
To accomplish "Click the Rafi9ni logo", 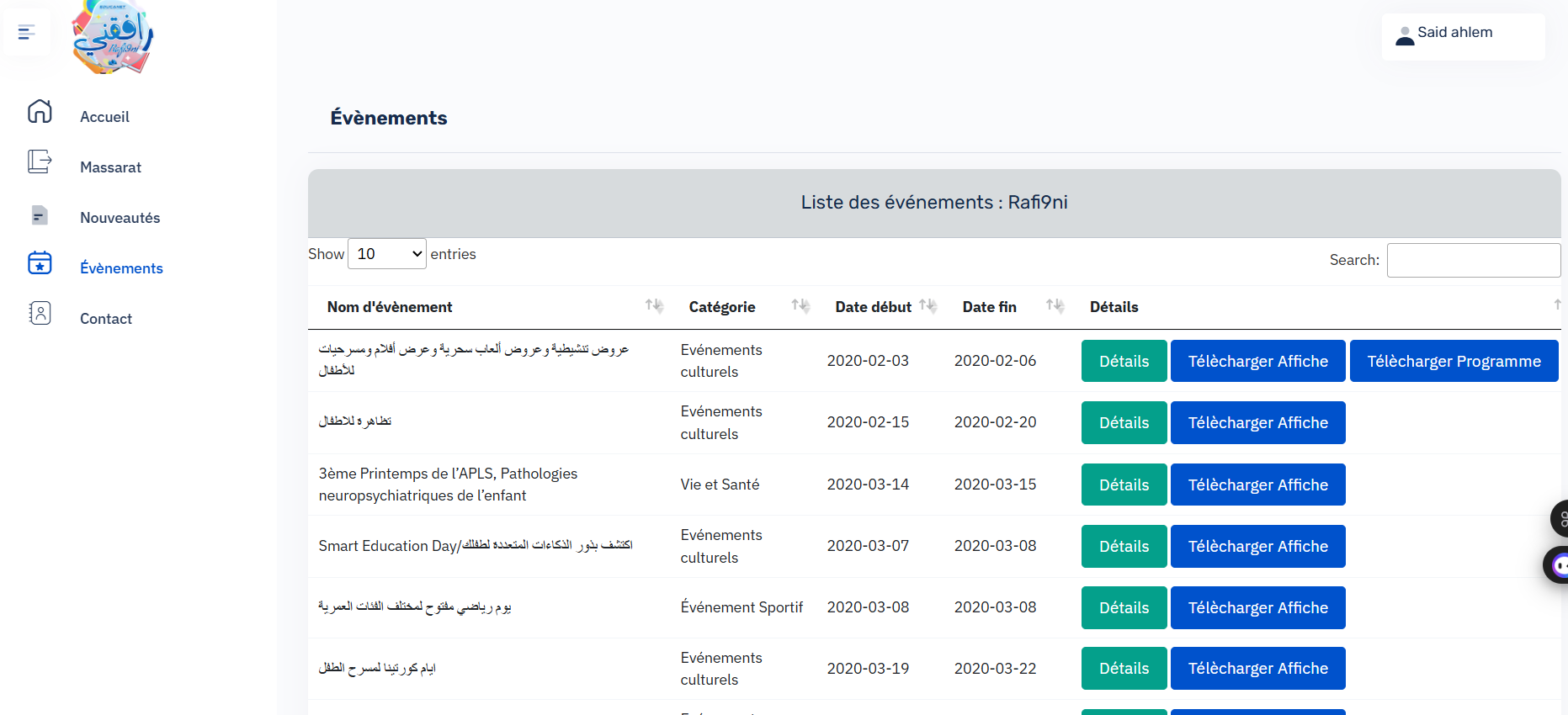I will [x=113, y=38].
